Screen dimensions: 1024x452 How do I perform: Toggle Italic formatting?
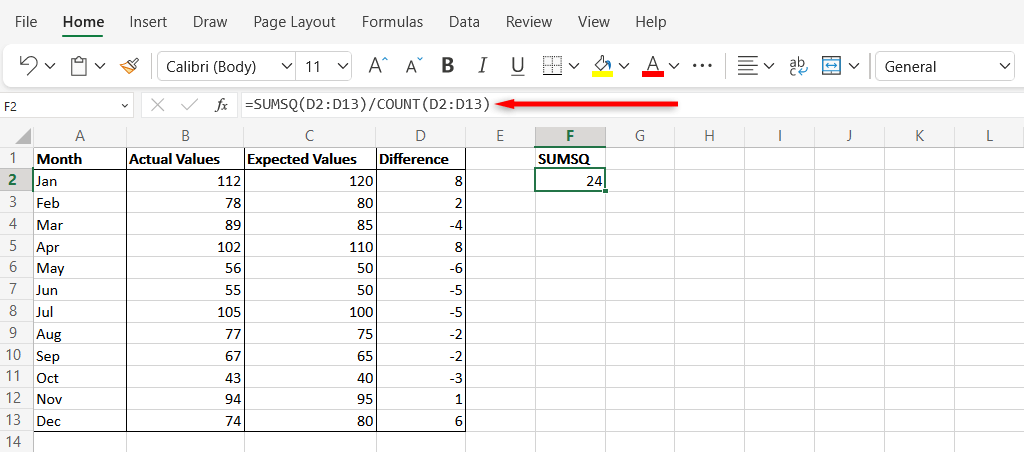pyautogui.click(x=483, y=66)
